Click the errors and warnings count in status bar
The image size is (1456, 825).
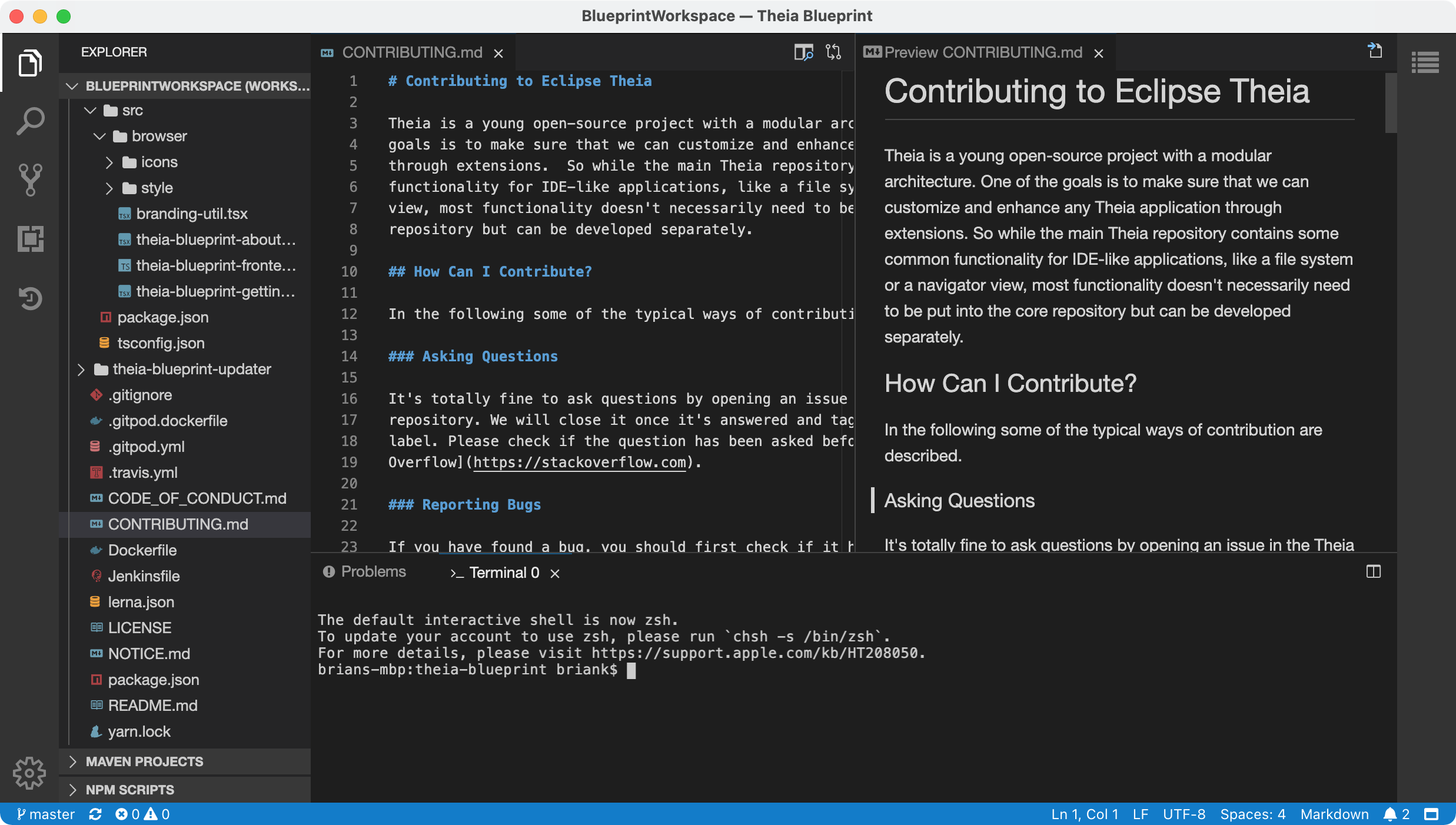[x=142, y=814]
